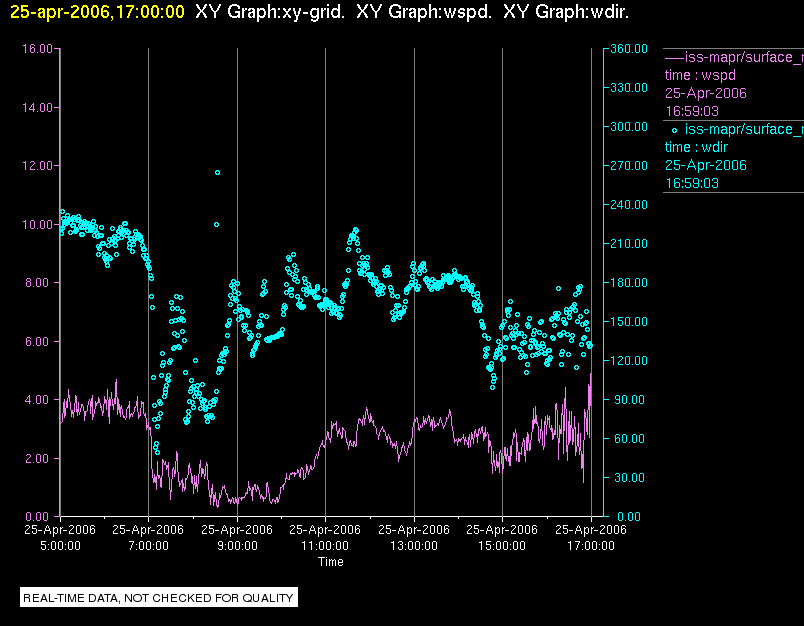The image size is (804, 626).
Task: Click the 150.00 wind direction axis label
Action: (x=629, y=321)
